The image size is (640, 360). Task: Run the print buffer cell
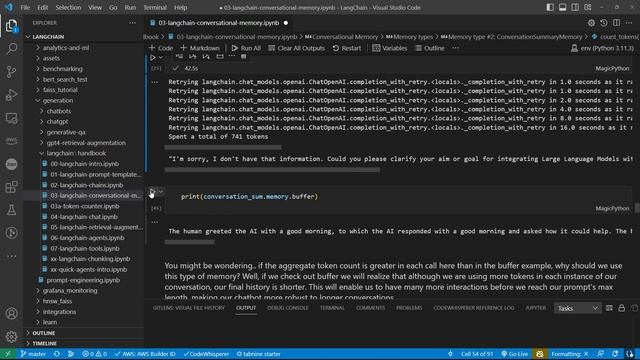(152, 191)
